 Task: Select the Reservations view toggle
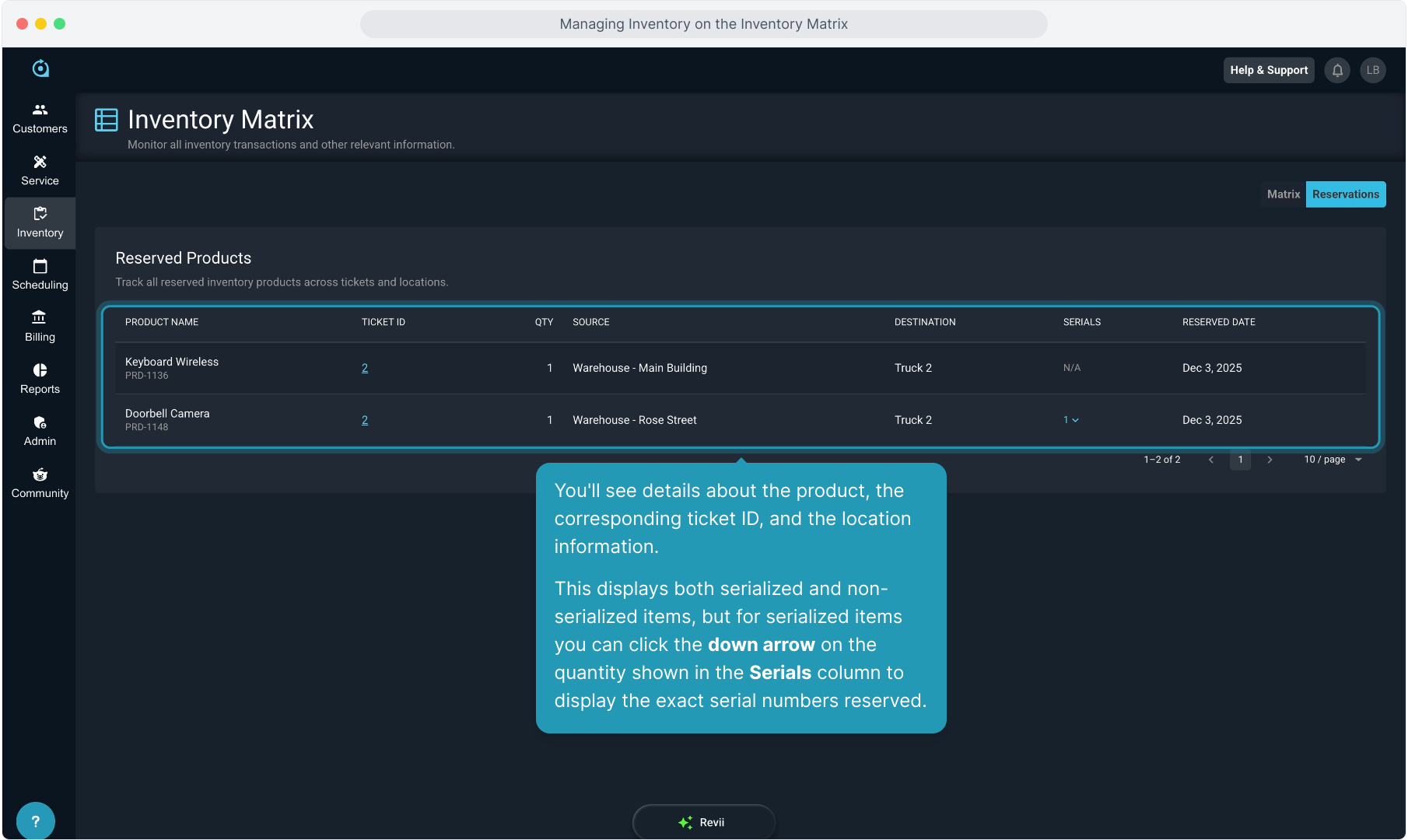(x=1345, y=194)
